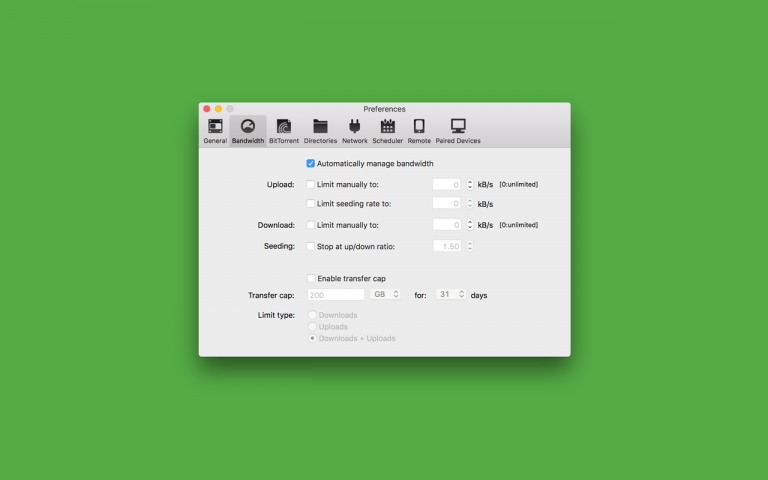Select the Downloads limit type radio
Viewport: 768px width, 480px height.
click(313, 315)
